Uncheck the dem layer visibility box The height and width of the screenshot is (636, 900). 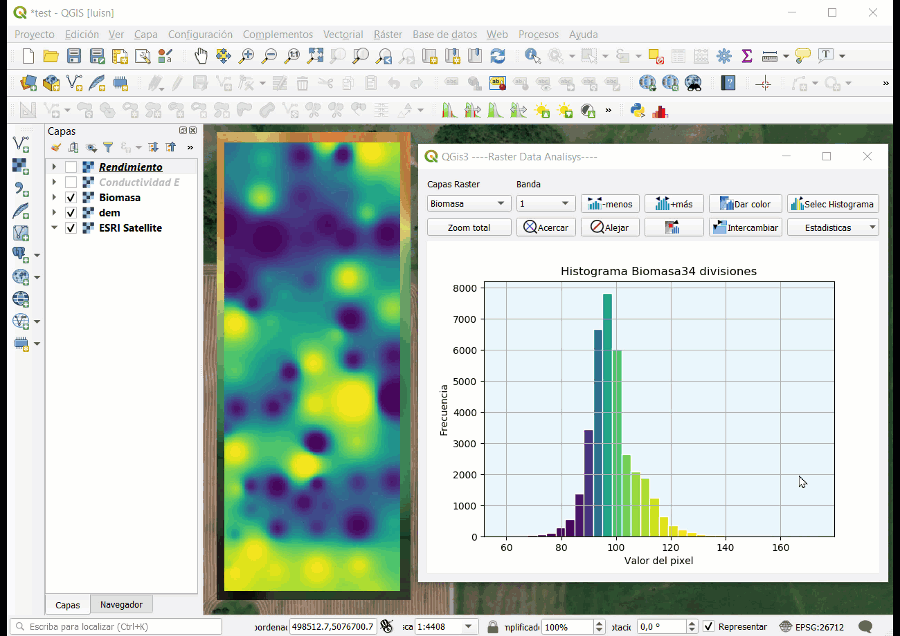pos(71,213)
